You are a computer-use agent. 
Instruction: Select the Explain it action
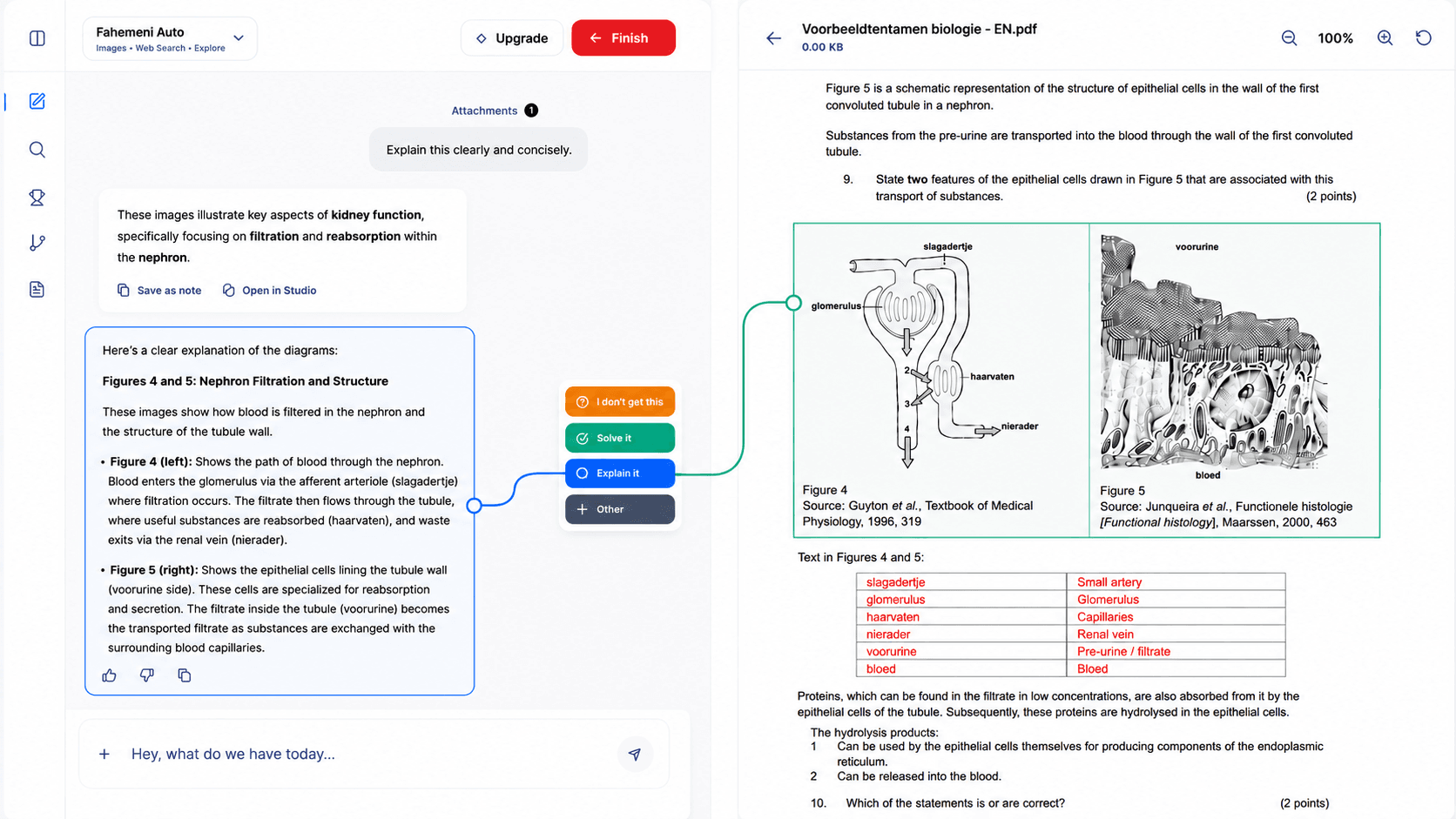click(x=620, y=473)
